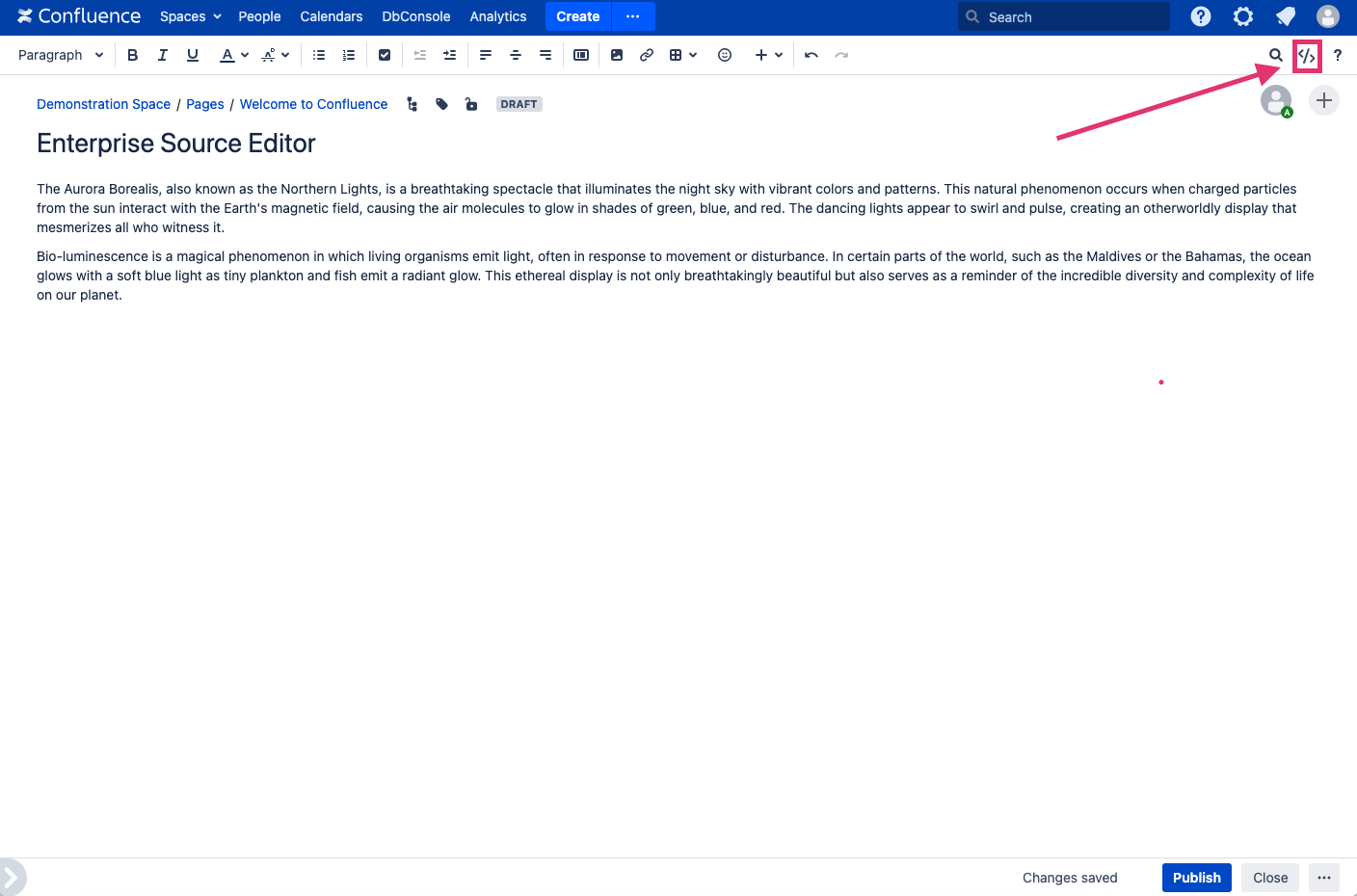Image resolution: width=1357 pixels, height=896 pixels.
Task: Insert an emoji using the emoji icon
Action: [x=725, y=55]
